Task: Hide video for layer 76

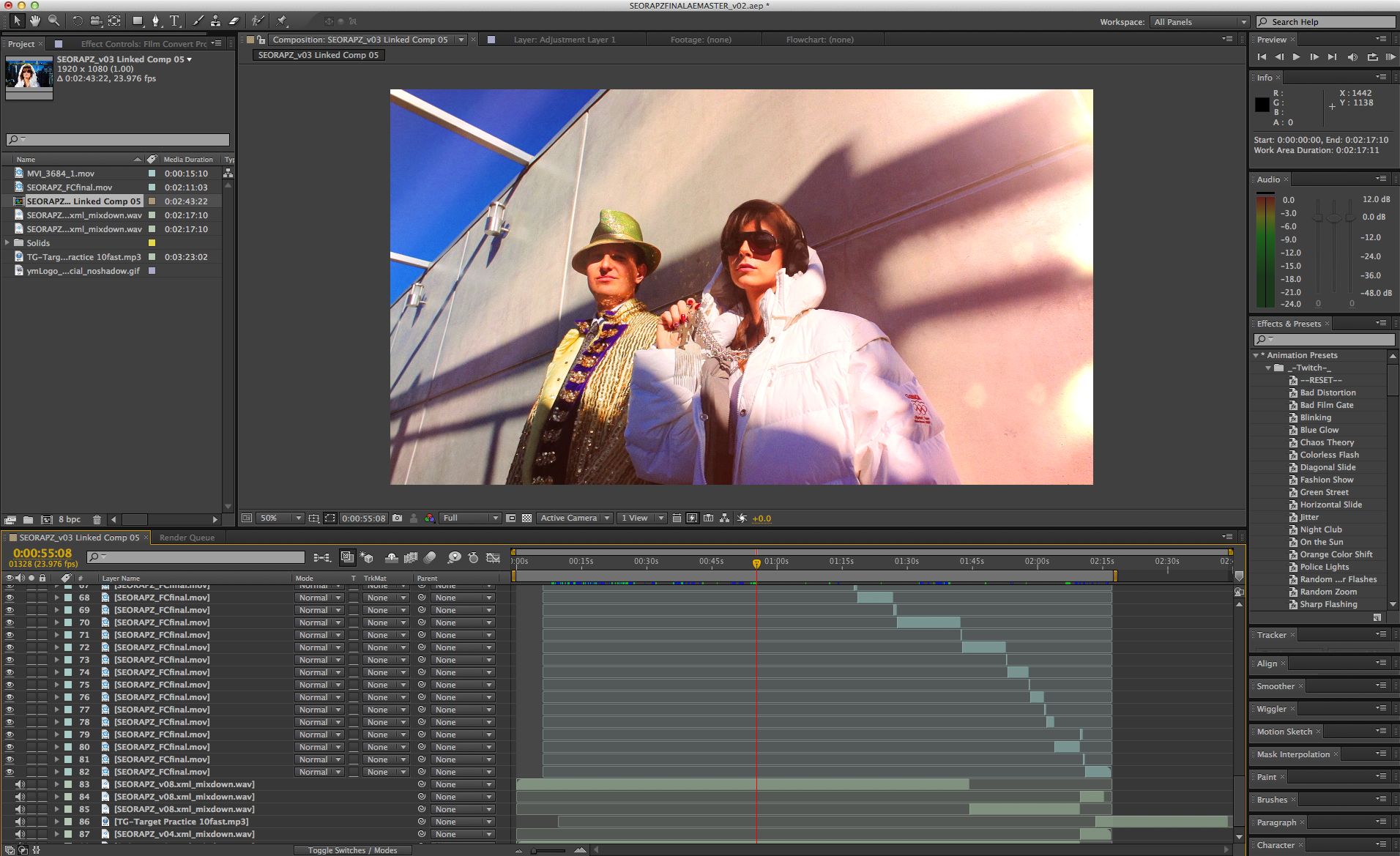Action: point(10,697)
